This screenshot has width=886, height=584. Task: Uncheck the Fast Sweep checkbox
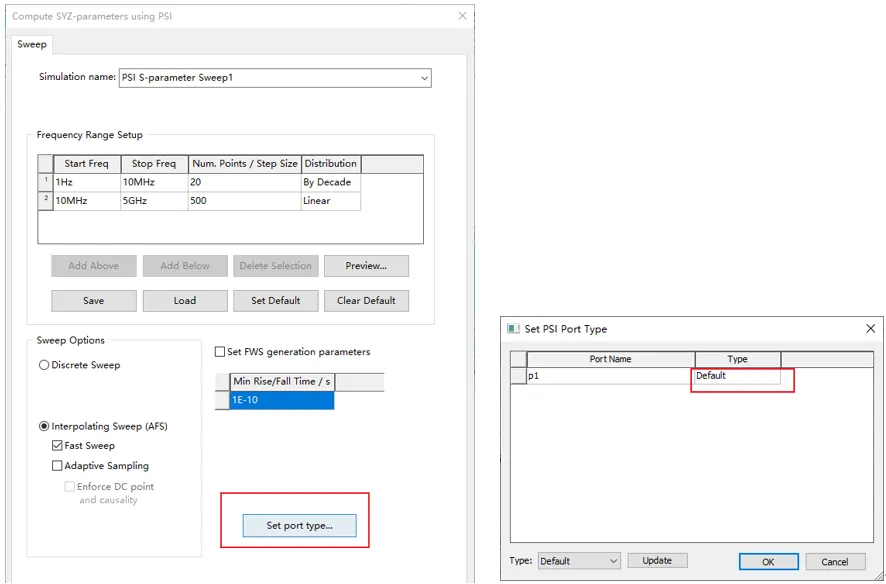(x=57, y=446)
